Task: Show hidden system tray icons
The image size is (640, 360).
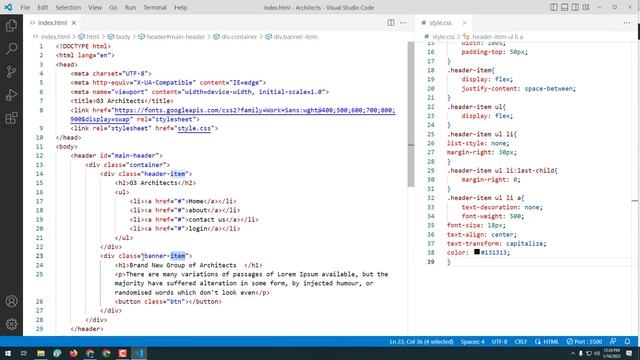Action: coord(572,353)
